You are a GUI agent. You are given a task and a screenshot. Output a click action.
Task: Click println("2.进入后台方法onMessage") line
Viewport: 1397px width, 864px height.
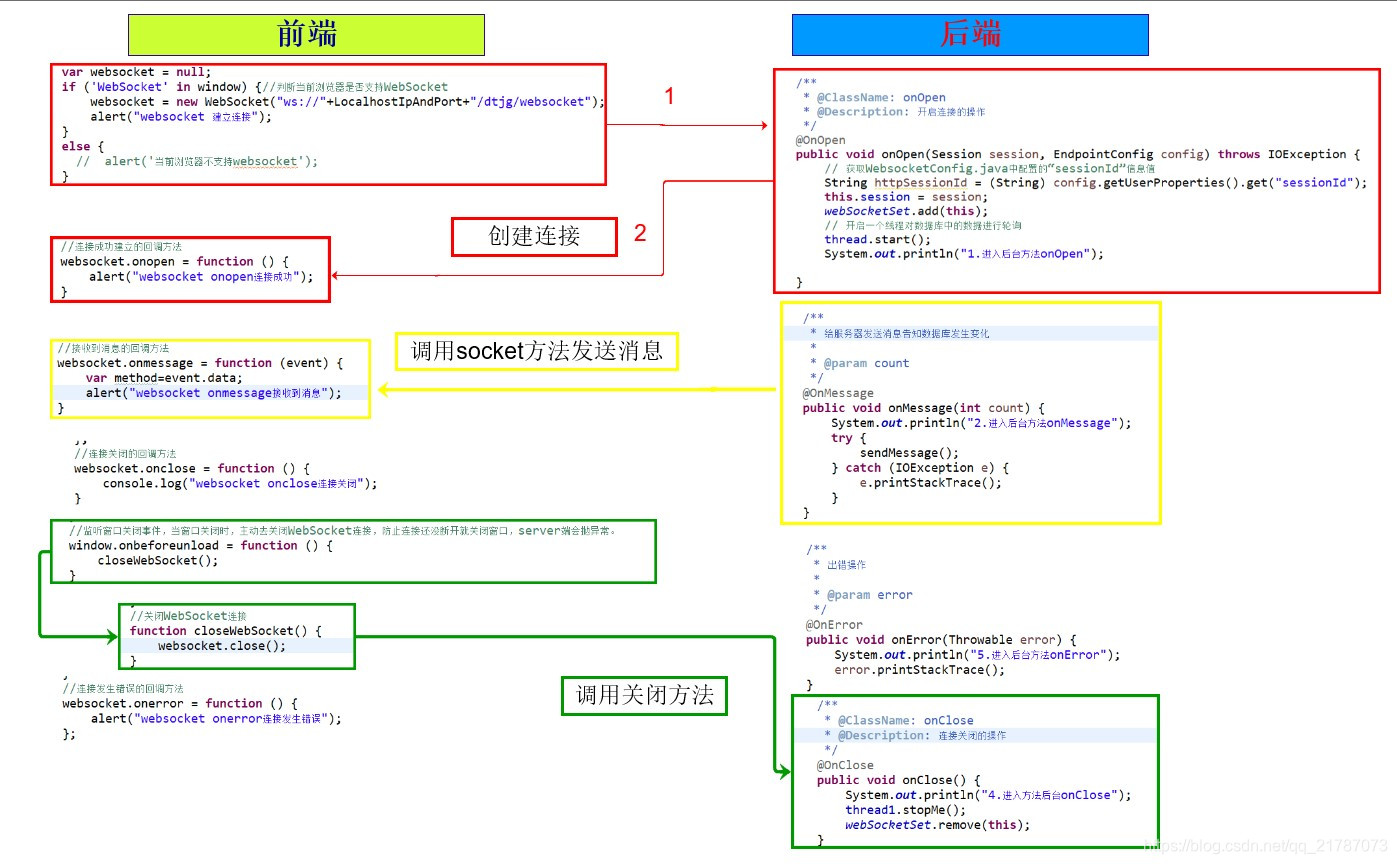tap(981, 423)
